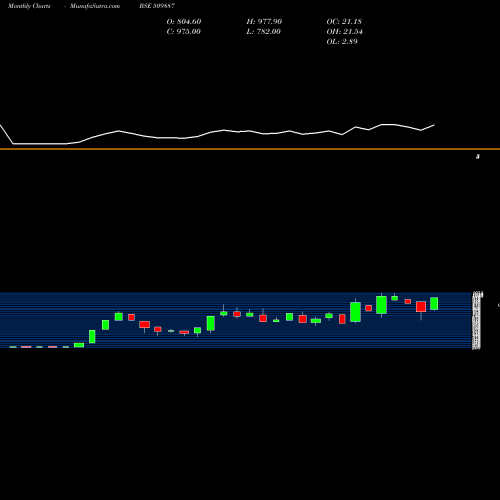Click the 'Monthly Charts' title text

(x=29, y=6)
